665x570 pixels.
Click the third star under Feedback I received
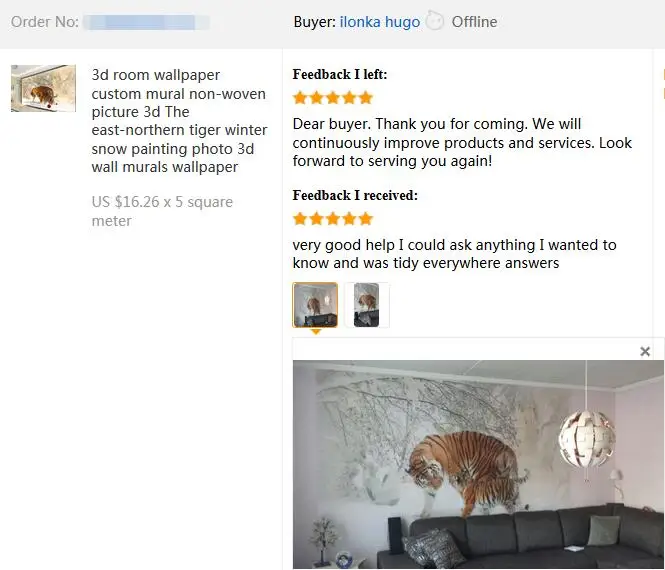(x=333, y=219)
